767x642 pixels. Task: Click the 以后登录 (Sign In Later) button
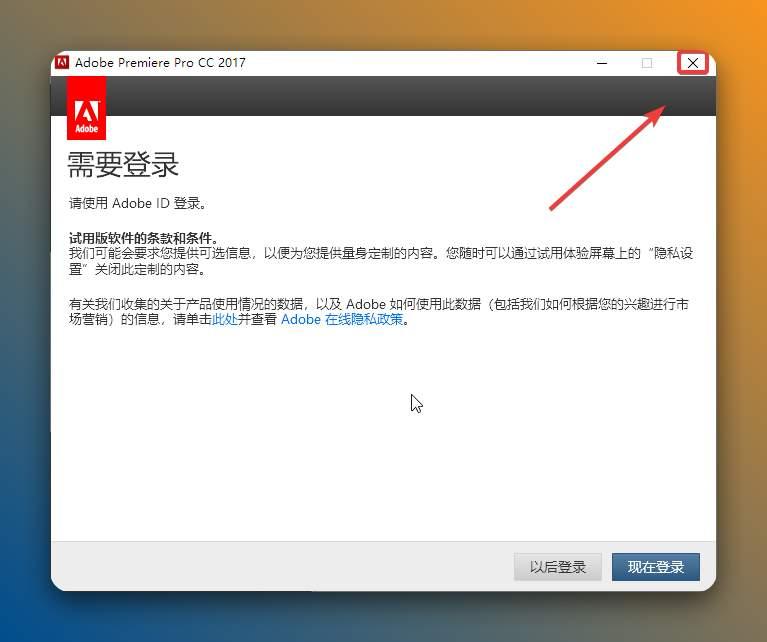(558, 567)
